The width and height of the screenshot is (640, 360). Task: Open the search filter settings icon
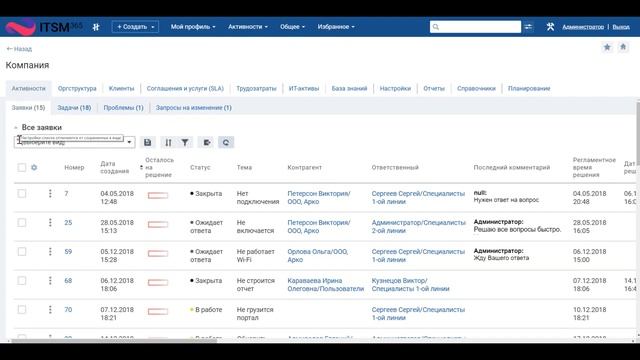coord(528,27)
